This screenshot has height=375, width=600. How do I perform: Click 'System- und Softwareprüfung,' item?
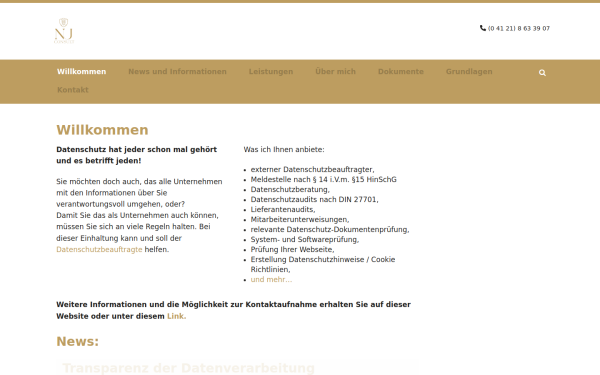(305, 240)
